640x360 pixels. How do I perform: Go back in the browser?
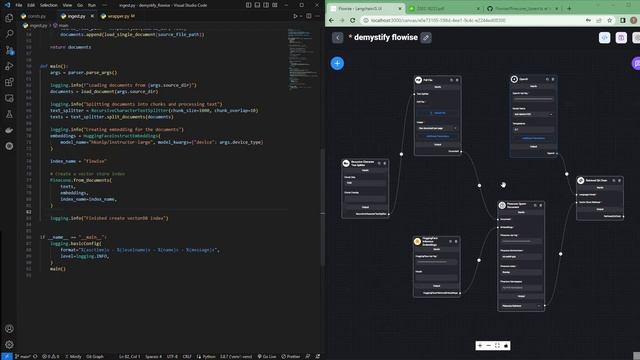(331, 20)
